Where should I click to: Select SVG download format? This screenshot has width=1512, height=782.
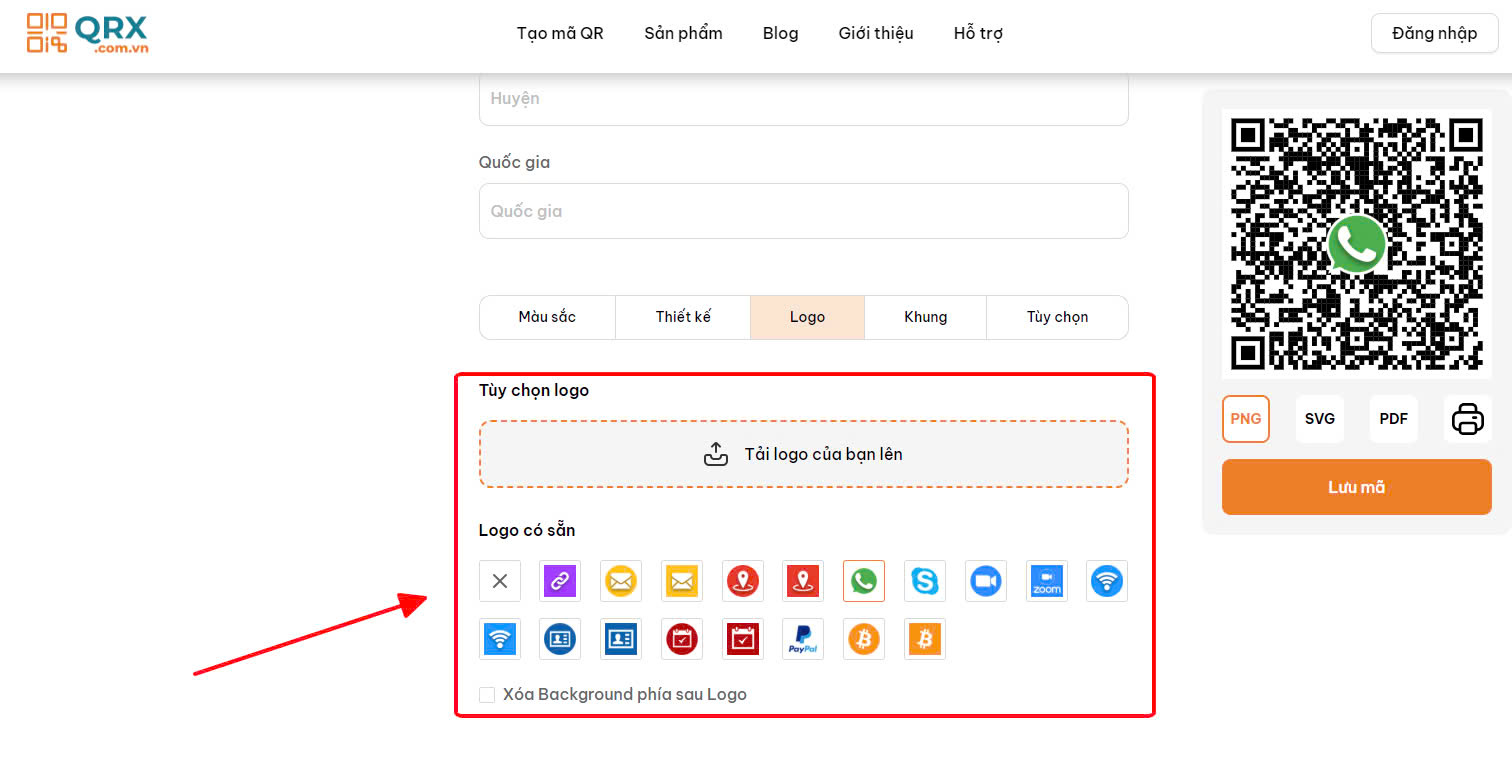1320,419
